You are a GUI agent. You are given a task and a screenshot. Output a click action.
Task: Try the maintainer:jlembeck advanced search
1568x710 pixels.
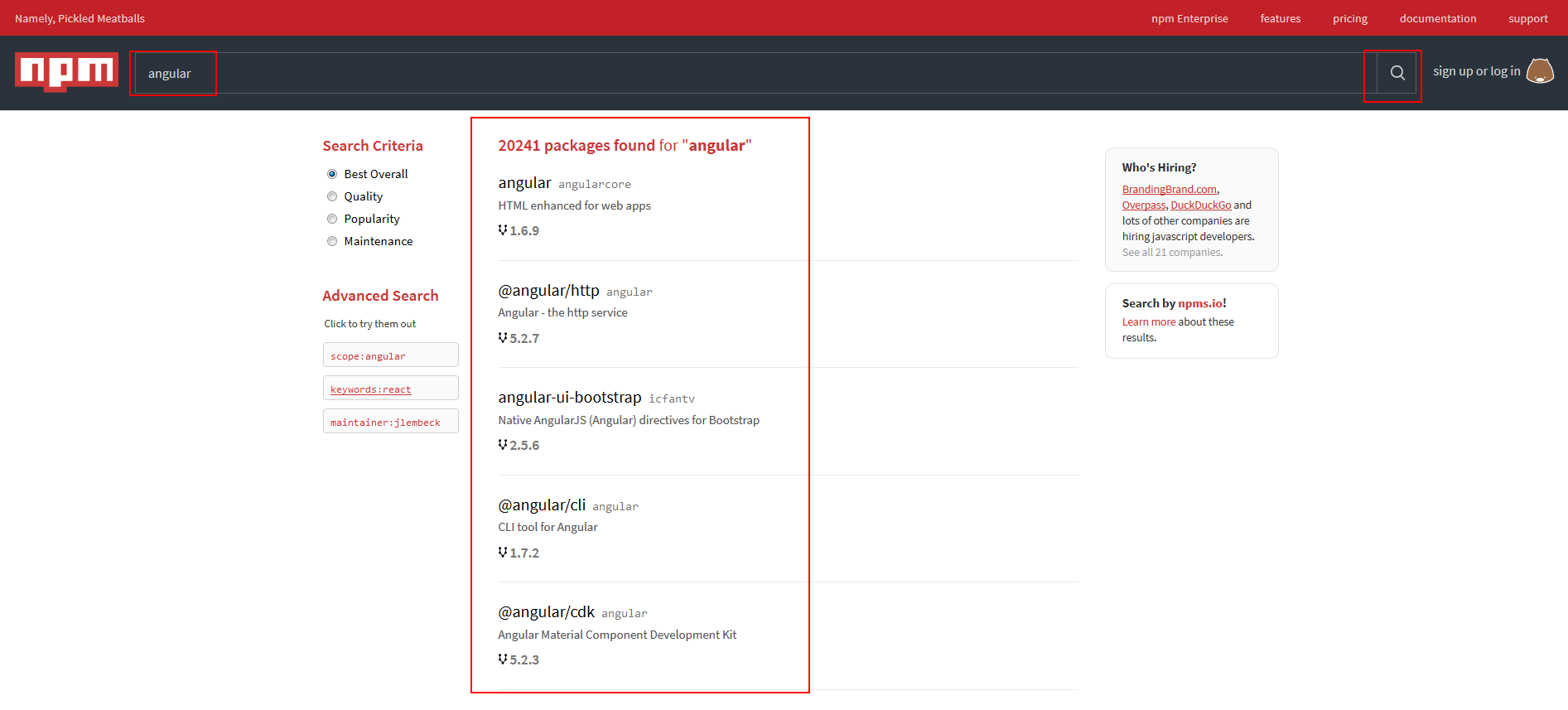391,422
